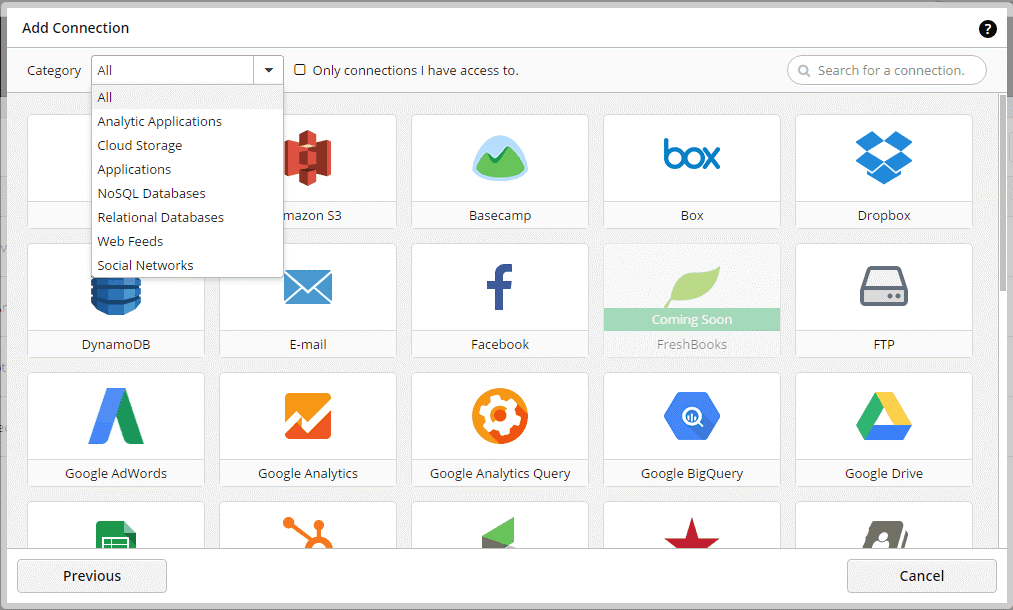Click the Google Analytics logo

[x=308, y=415]
